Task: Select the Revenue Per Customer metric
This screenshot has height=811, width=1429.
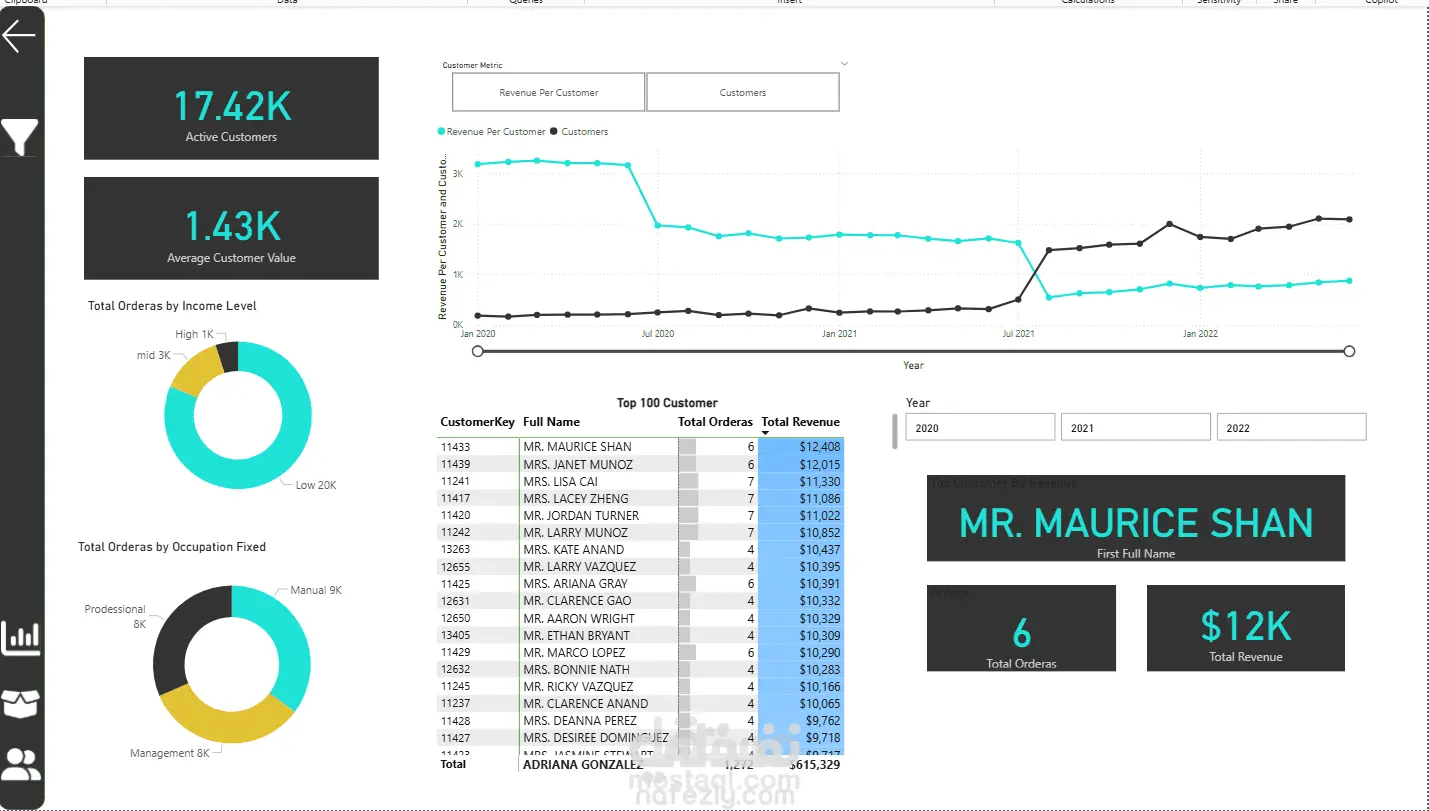Action: click(x=548, y=93)
